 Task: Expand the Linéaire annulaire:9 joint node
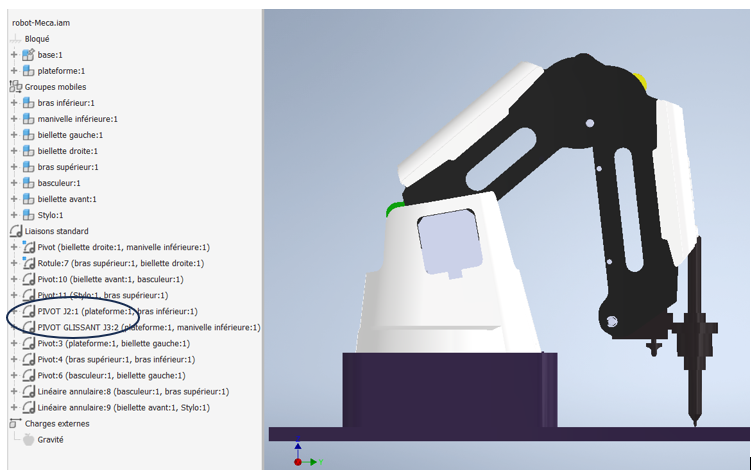(14, 408)
